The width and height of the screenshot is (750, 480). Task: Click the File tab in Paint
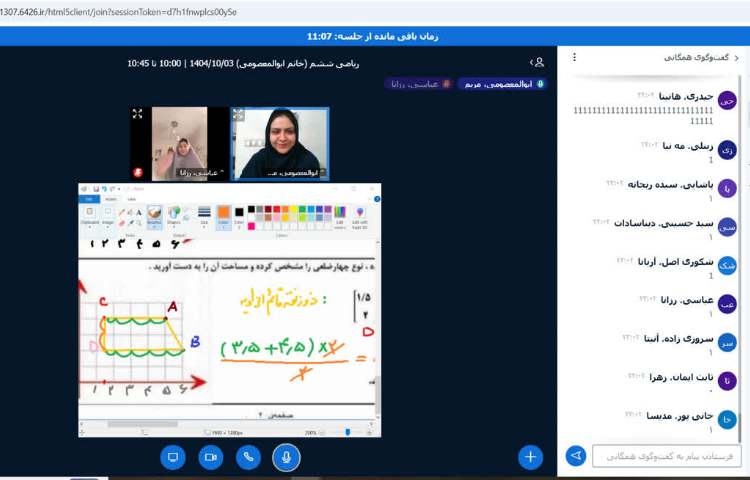click(x=88, y=199)
